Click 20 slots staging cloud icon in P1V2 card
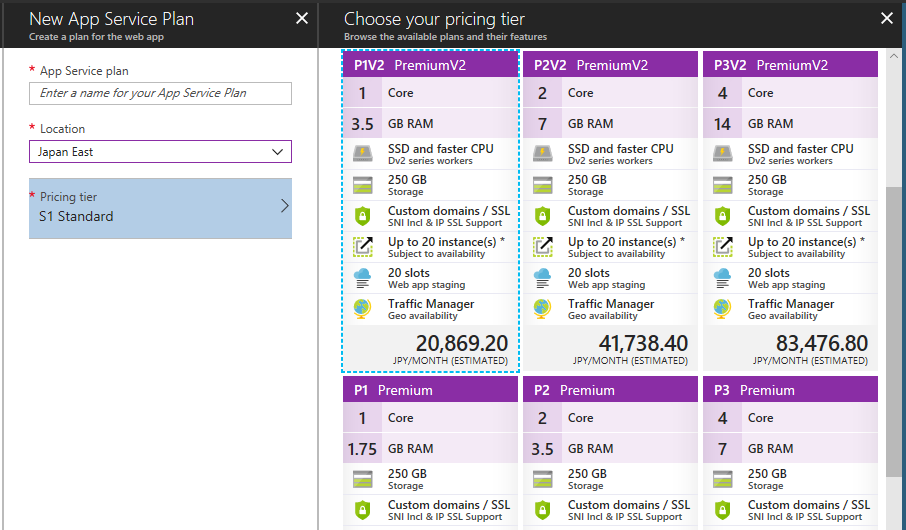906x530 pixels. pyautogui.click(x=362, y=278)
